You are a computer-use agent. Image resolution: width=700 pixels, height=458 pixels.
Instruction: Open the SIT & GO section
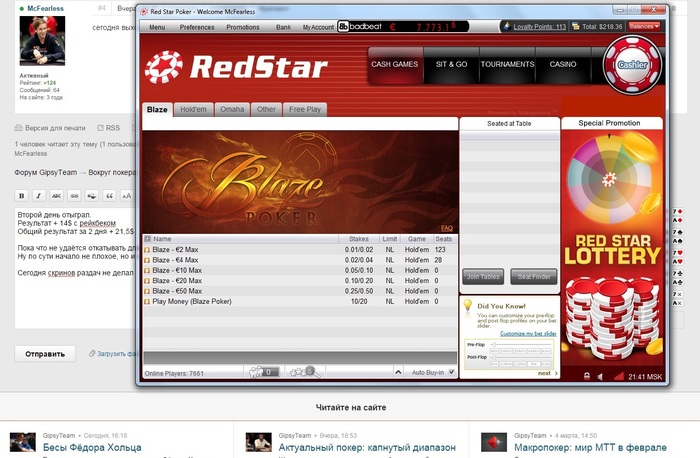pos(451,65)
